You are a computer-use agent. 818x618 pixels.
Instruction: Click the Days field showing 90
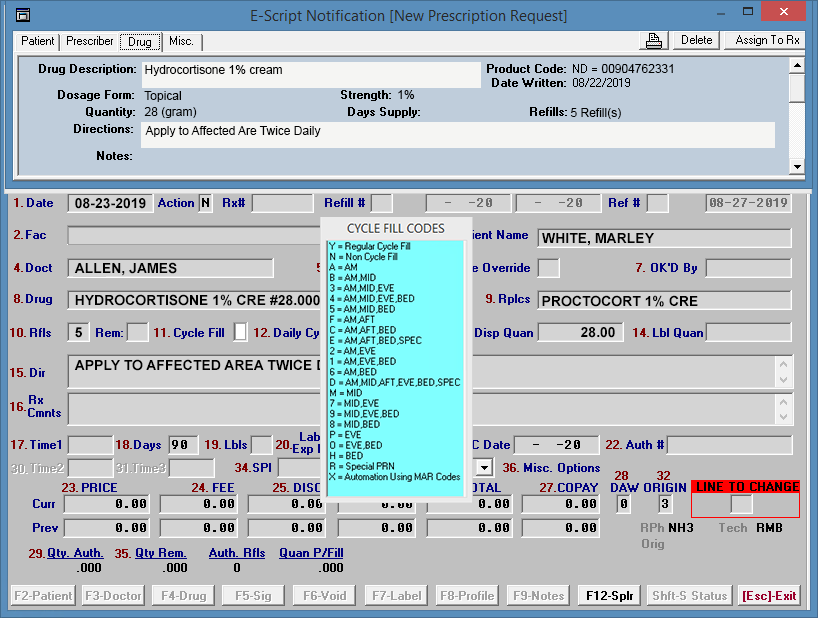coord(182,445)
